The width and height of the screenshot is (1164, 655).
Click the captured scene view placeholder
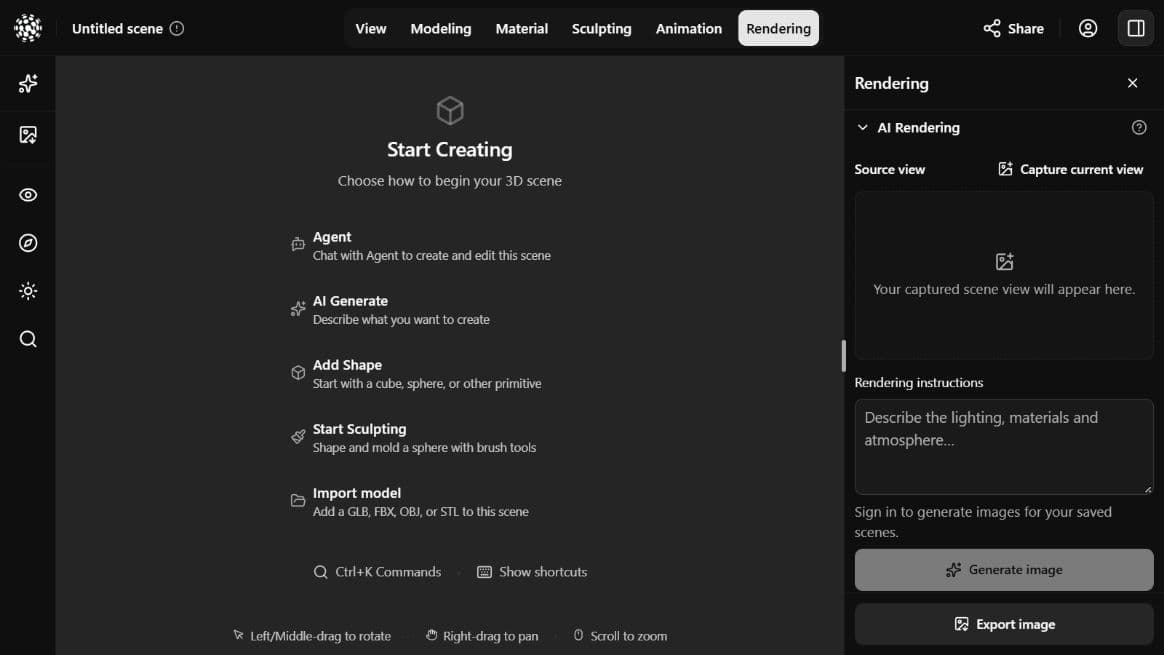pyautogui.click(x=1004, y=276)
